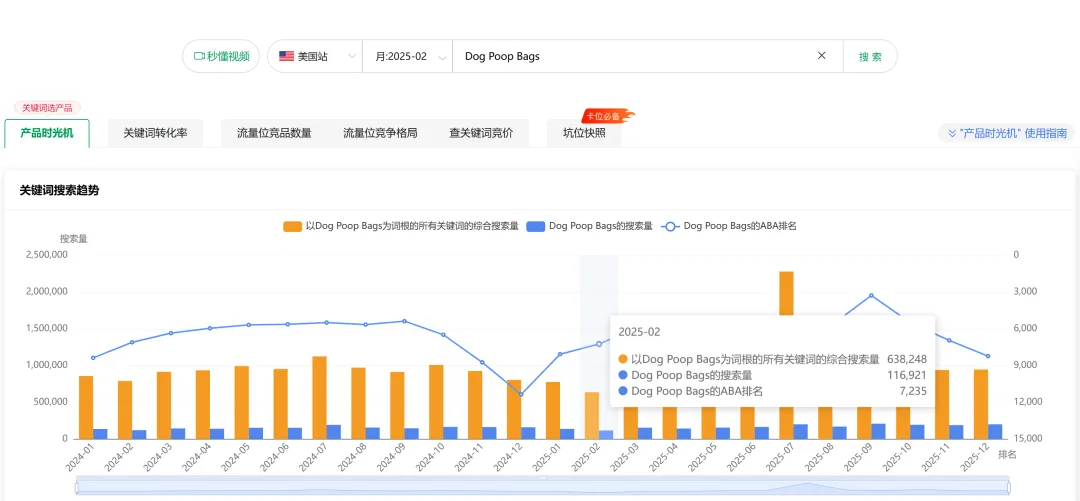Image resolution: width=1080 pixels, height=501 pixels.
Task: Click the right handle of the zoom slider
Action: click(x=1009, y=487)
